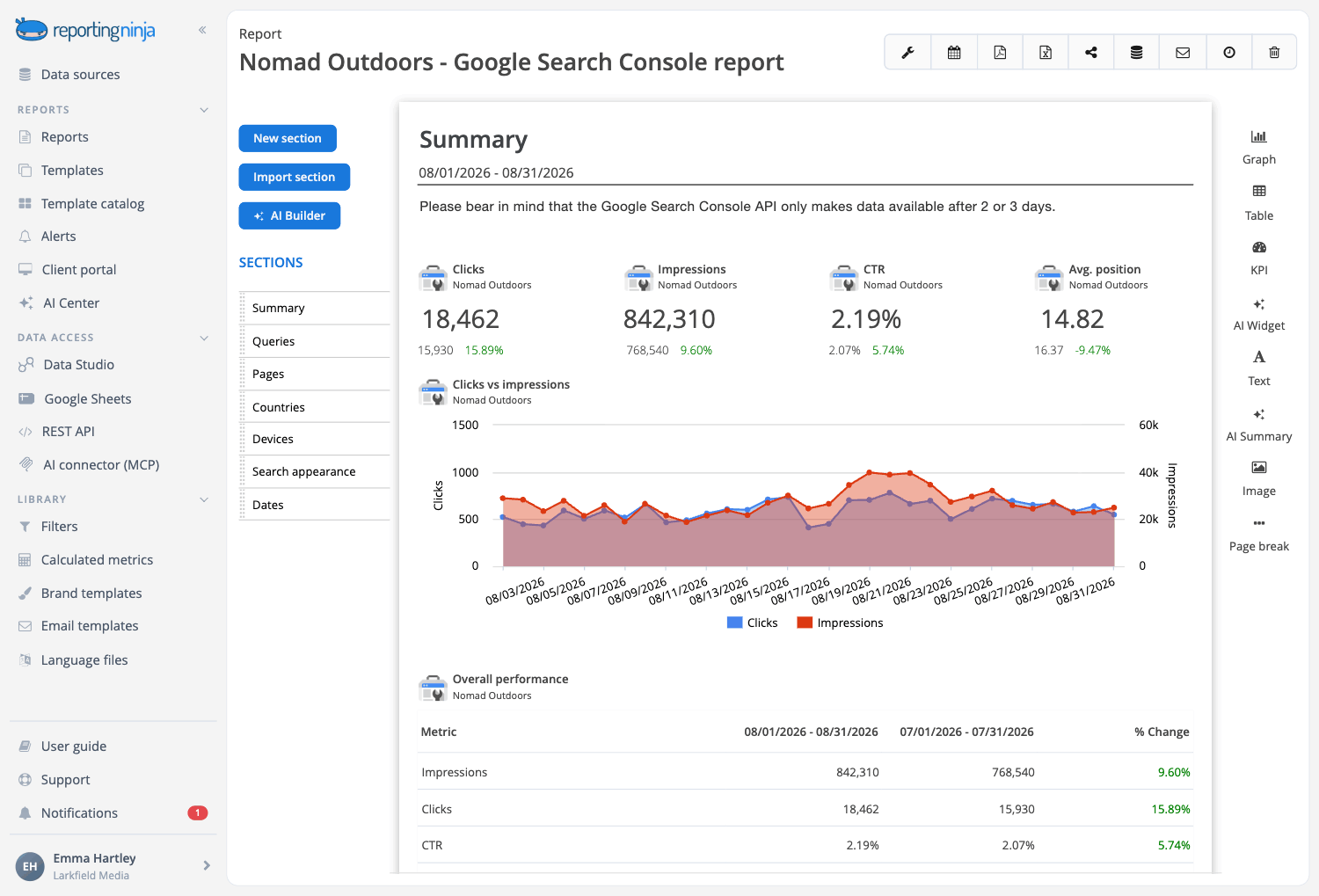The image size is (1319, 896).
Task: Jump to the Countries section
Action: click(316, 407)
